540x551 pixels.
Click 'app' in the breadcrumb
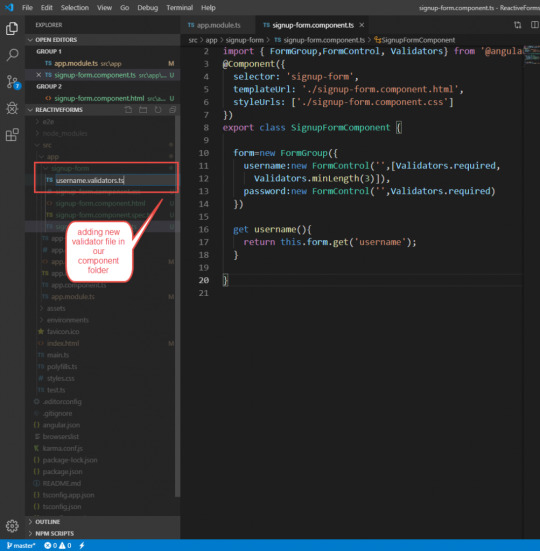point(211,40)
